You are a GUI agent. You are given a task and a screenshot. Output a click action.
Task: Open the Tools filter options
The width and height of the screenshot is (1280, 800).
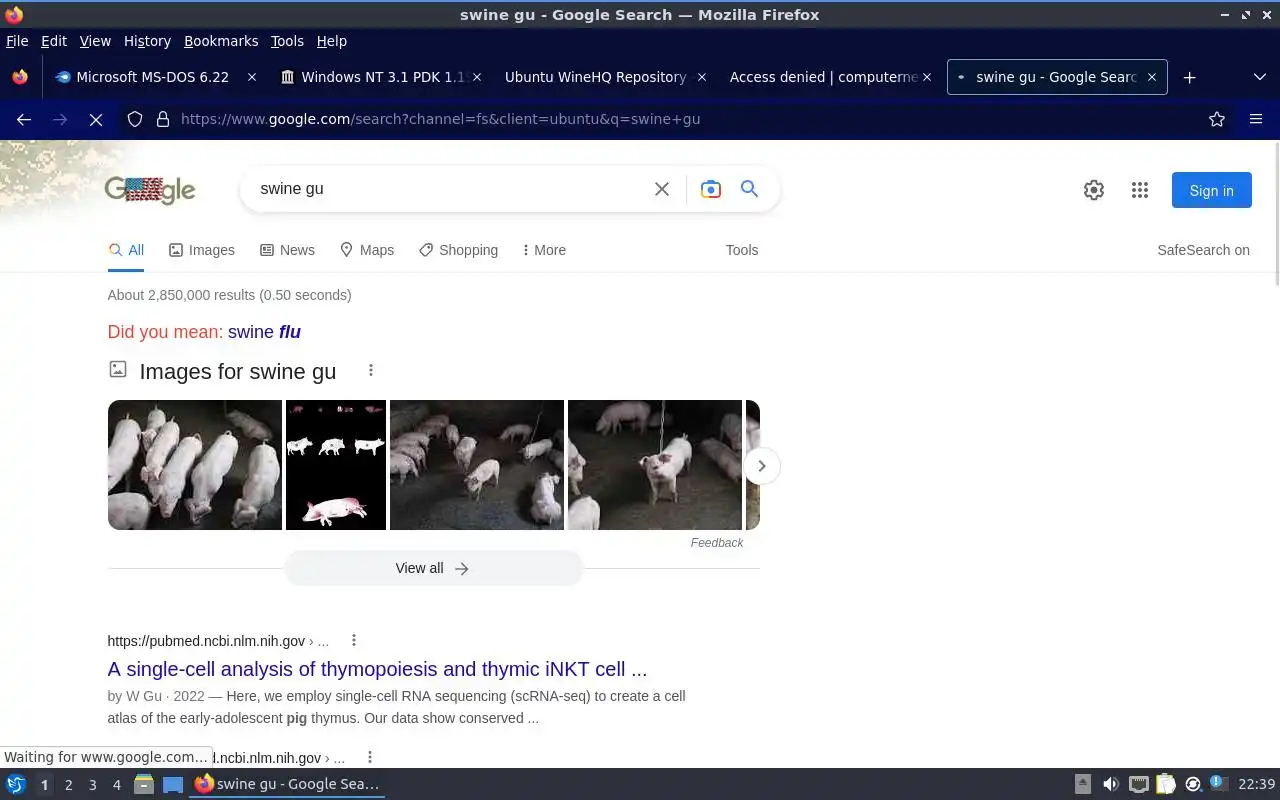(x=742, y=250)
